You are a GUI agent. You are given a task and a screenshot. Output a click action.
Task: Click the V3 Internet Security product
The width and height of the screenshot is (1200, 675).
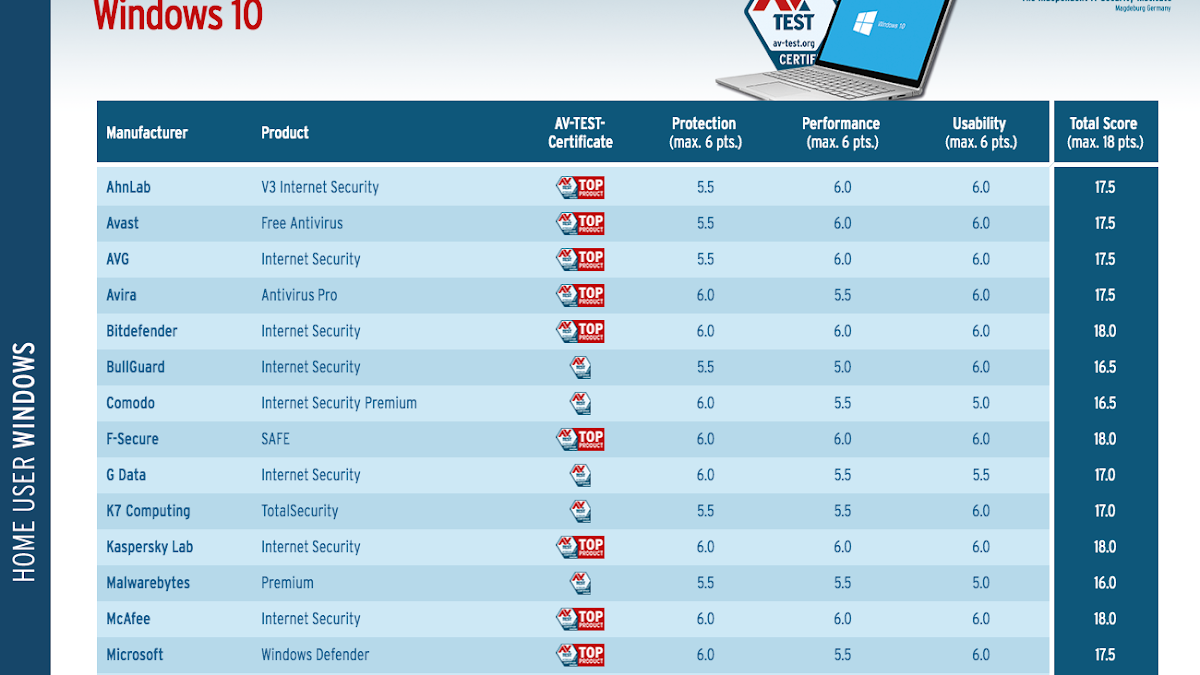click(x=320, y=187)
